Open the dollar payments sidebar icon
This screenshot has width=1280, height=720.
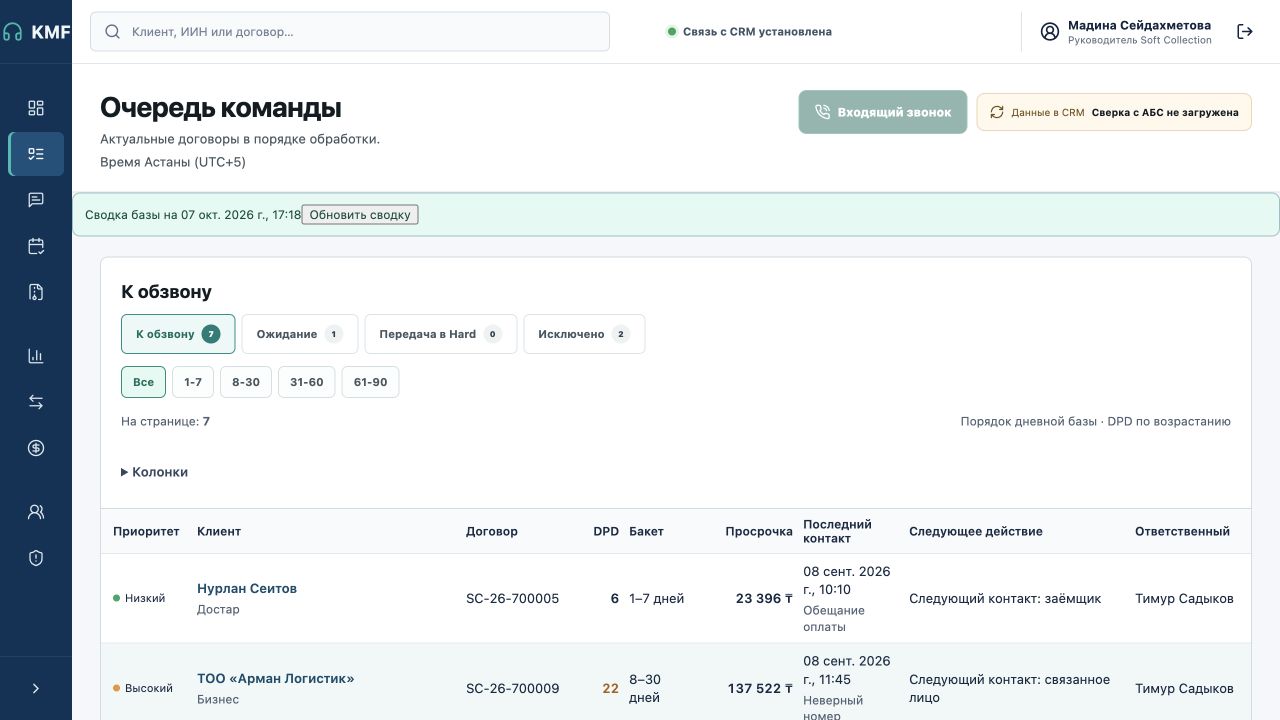coord(36,448)
